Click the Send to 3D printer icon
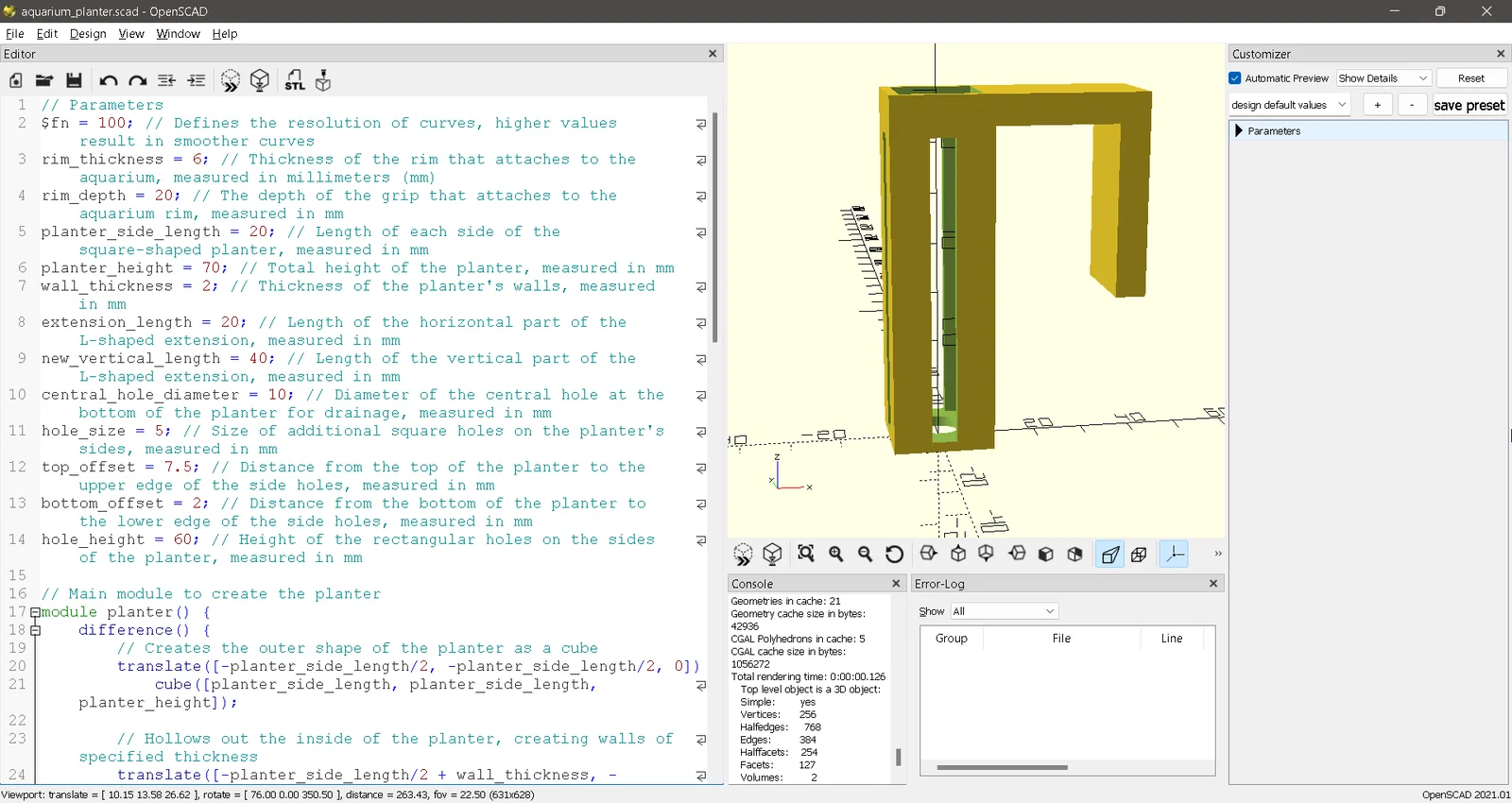 pyautogui.click(x=323, y=81)
